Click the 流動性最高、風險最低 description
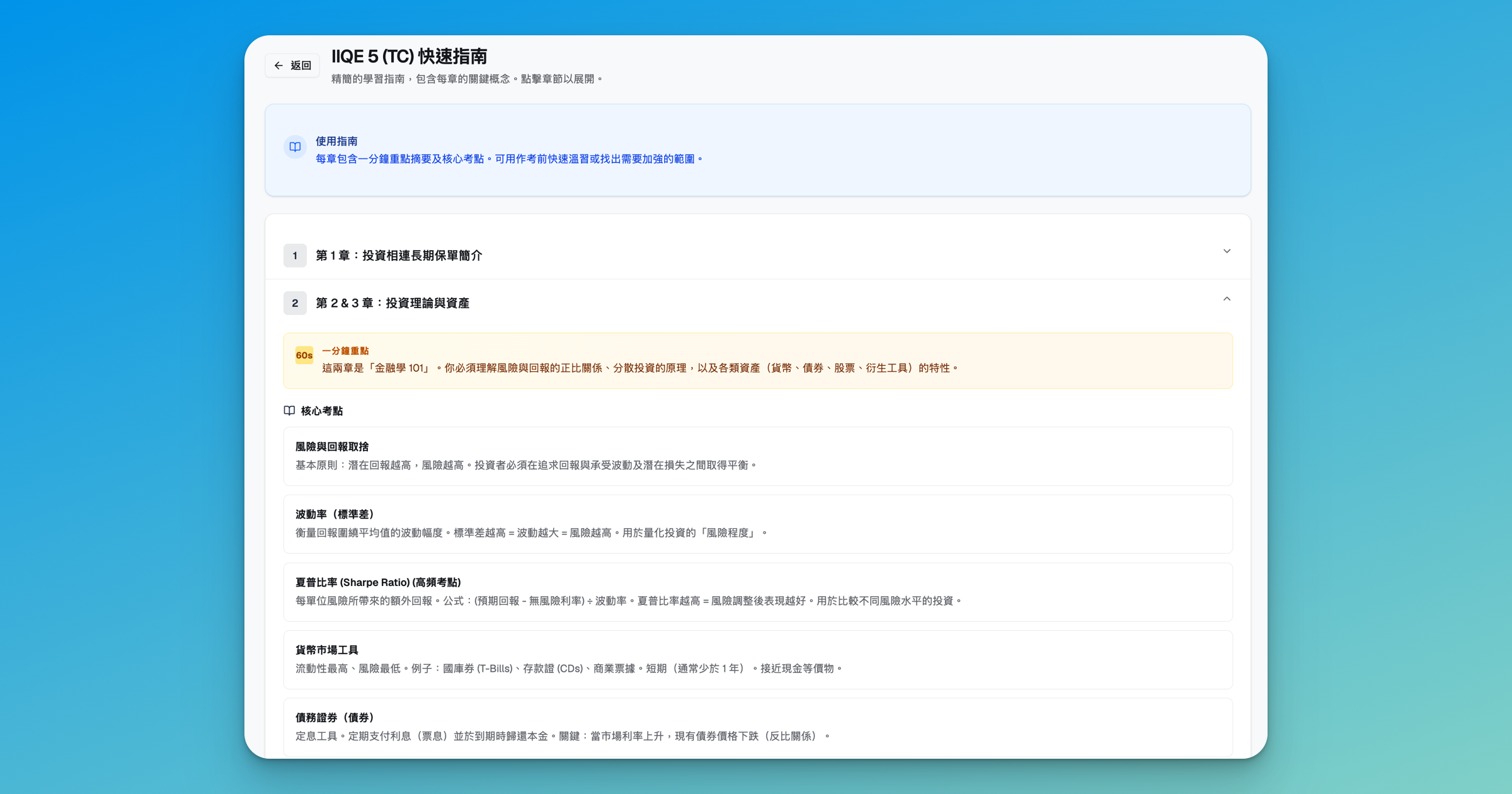 570,669
